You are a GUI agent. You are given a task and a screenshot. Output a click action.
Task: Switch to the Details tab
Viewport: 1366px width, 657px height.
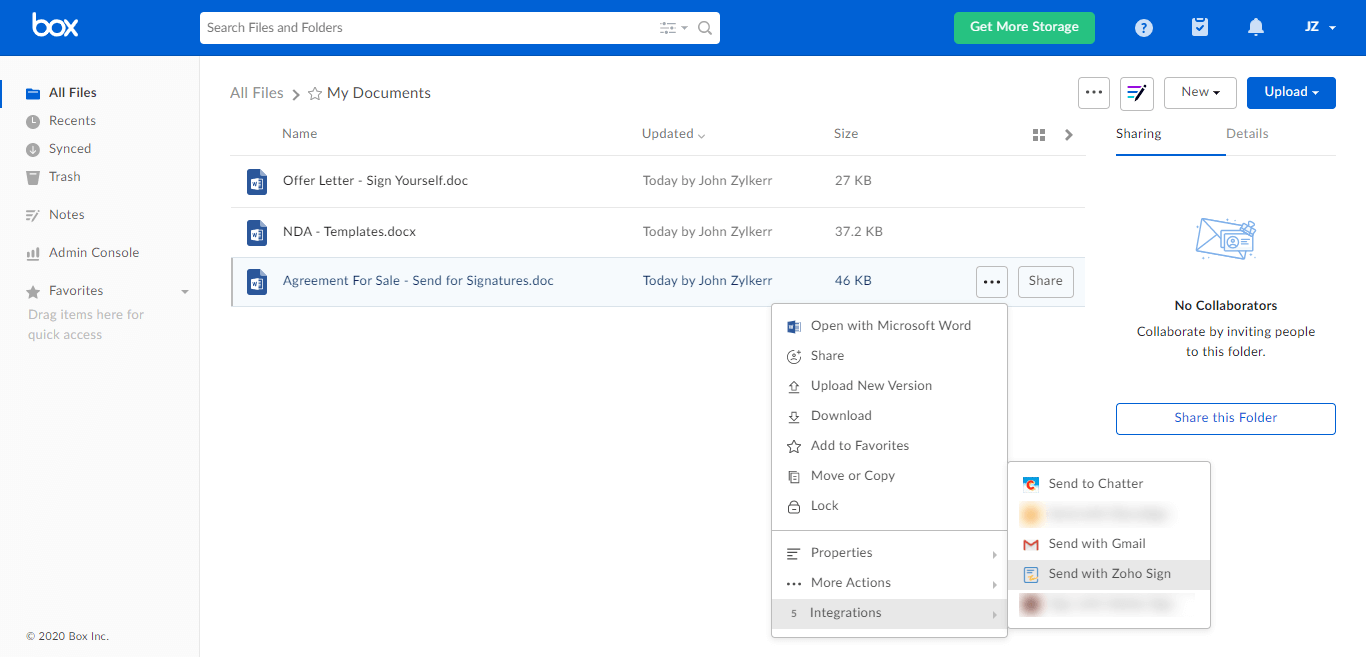click(x=1247, y=133)
